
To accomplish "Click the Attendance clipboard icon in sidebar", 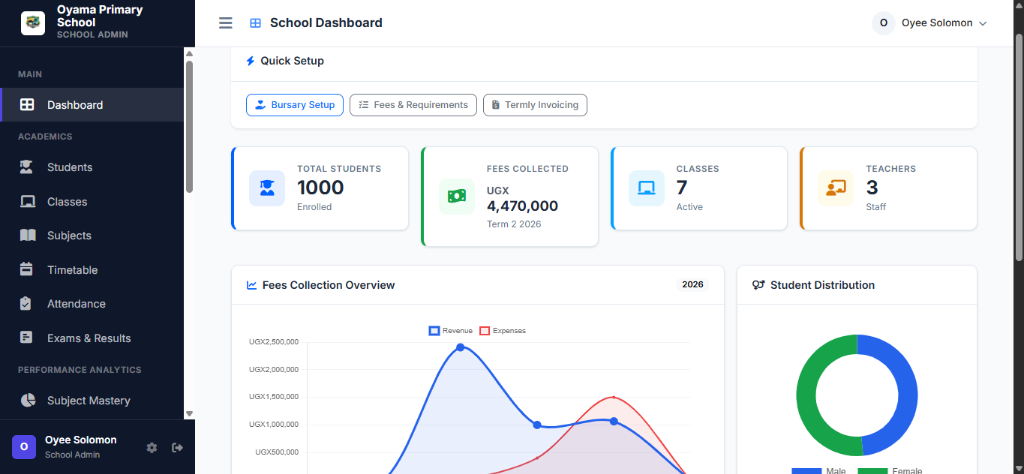I will tap(26, 304).
